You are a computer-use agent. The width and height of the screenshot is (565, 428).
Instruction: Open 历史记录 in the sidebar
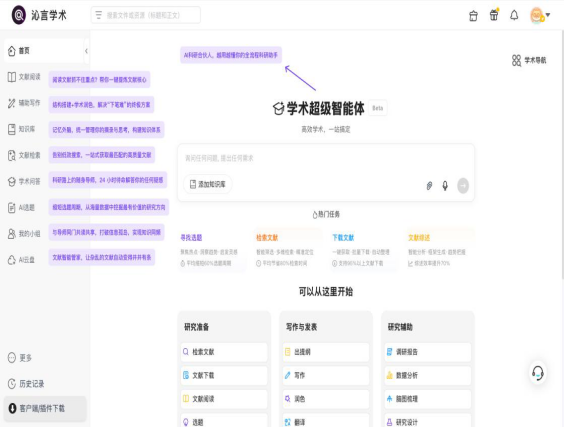click(26, 384)
